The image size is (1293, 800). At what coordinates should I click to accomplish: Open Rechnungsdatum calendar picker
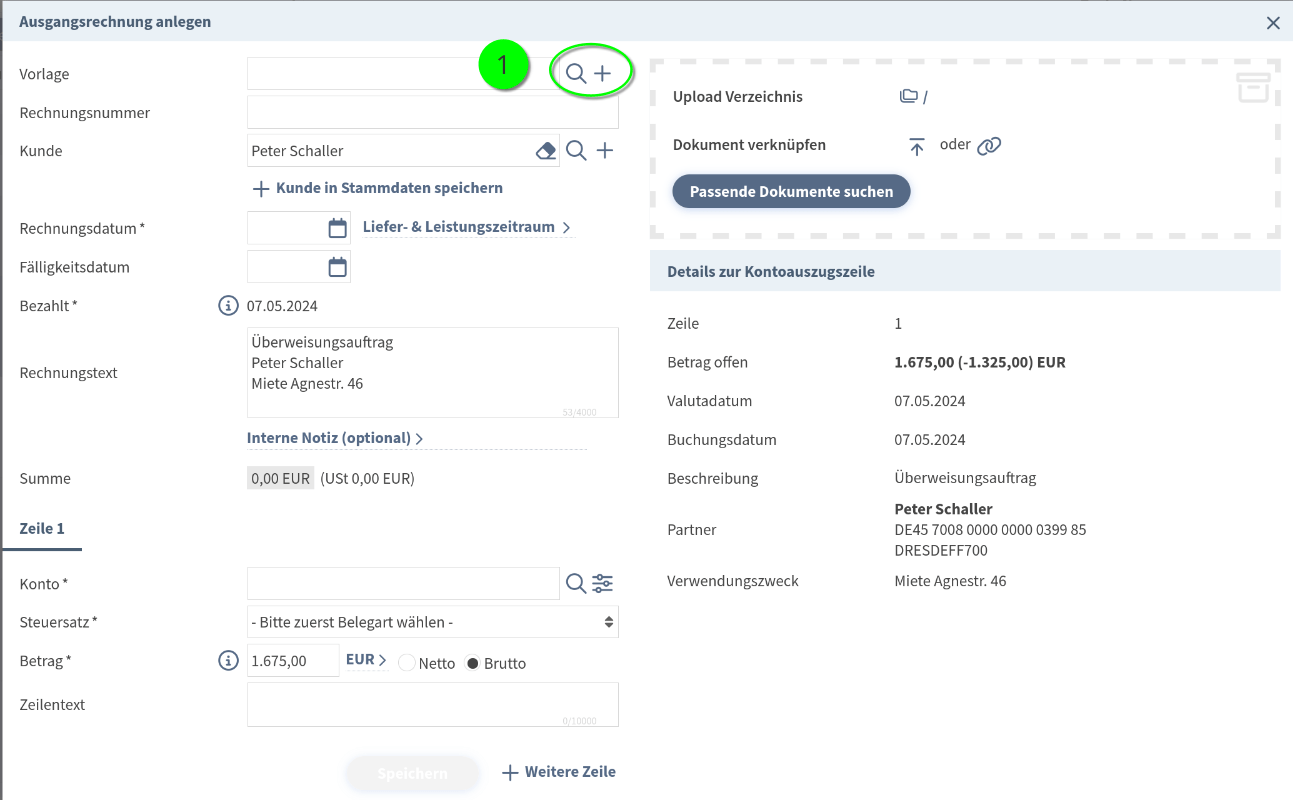pyautogui.click(x=338, y=228)
